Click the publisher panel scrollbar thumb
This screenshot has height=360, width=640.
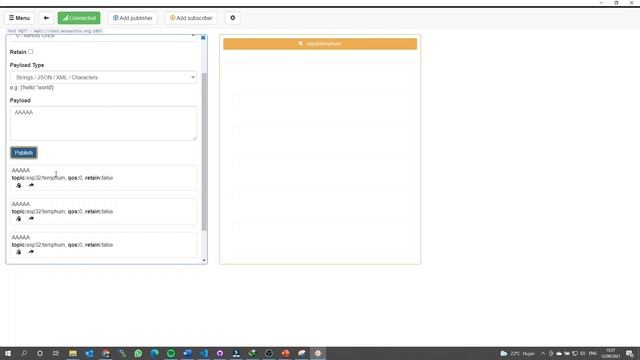(204, 152)
